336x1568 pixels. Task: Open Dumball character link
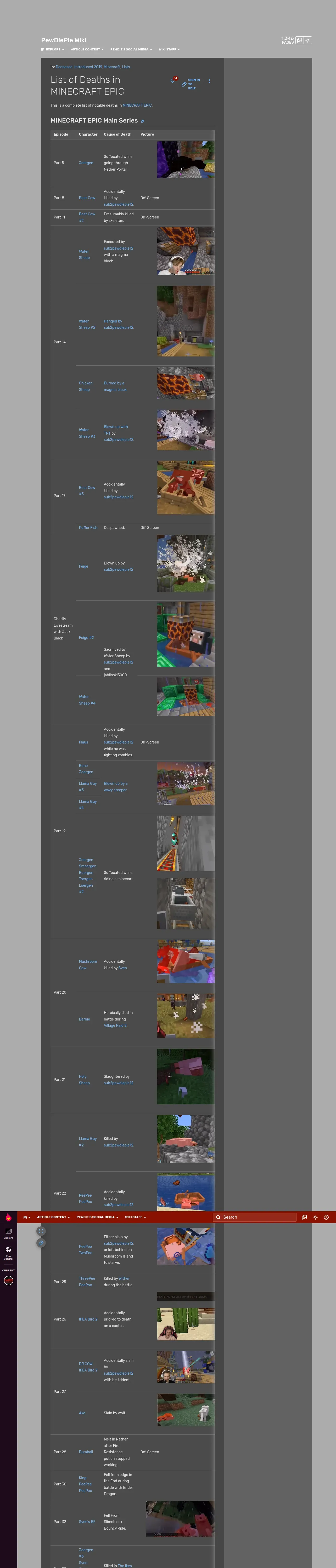tap(86, 1452)
